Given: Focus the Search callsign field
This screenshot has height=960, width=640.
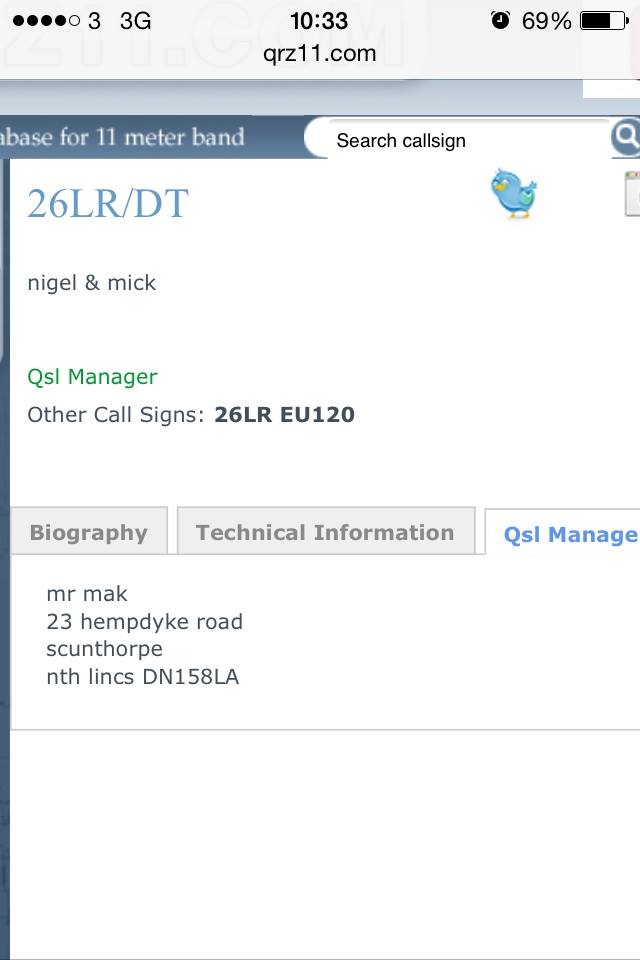Looking at the screenshot, I should click(460, 140).
